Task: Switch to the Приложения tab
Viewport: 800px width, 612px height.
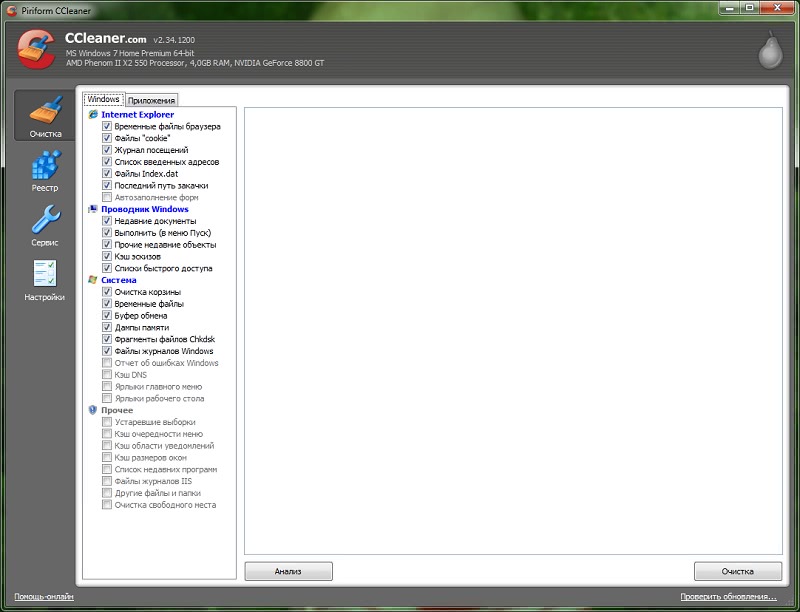Action: click(x=152, y=100)
